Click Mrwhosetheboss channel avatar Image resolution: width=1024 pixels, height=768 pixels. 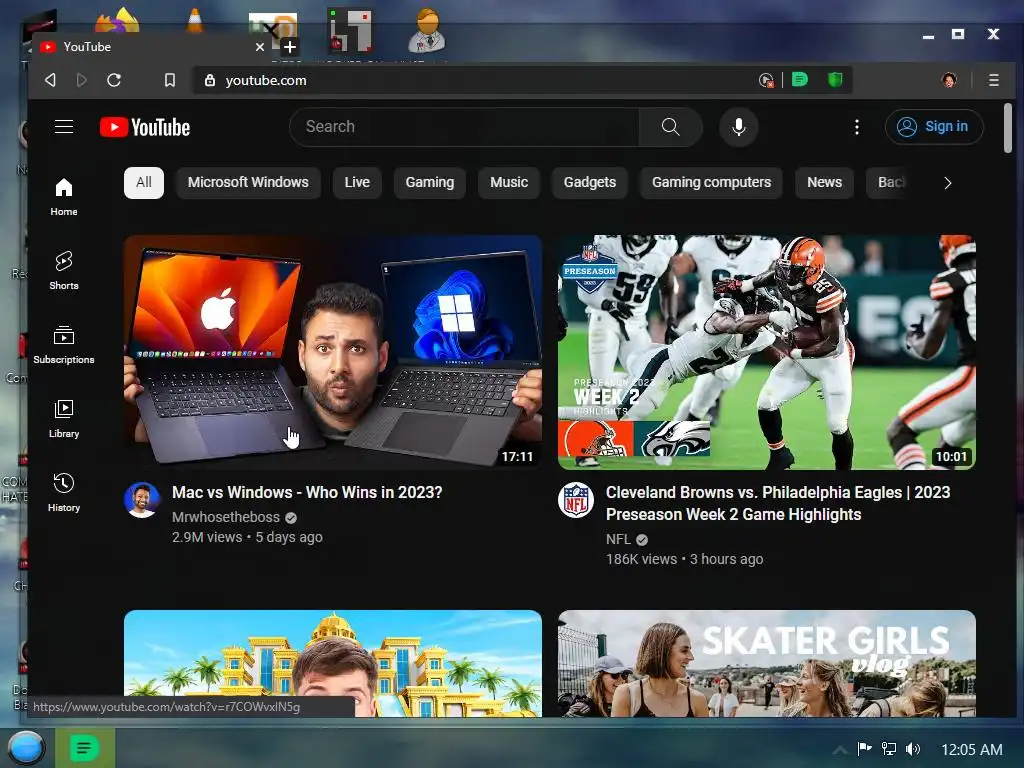pyautogui.click(x=142, y=500)
